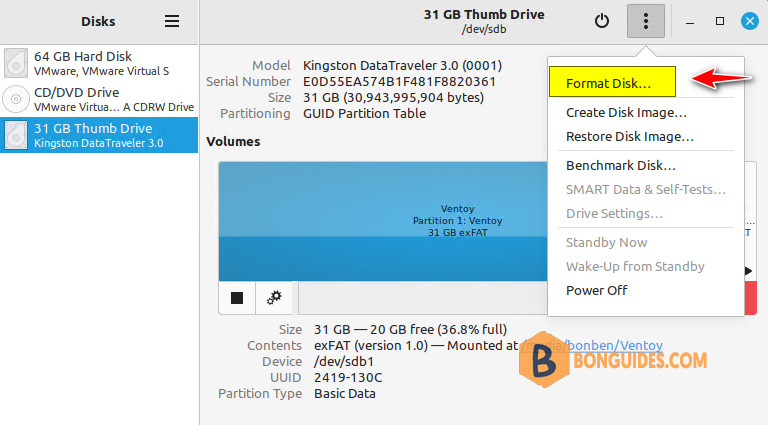Click the Volumes heading
This screenshot has height=425, width=768.
[x=233, y=142]
